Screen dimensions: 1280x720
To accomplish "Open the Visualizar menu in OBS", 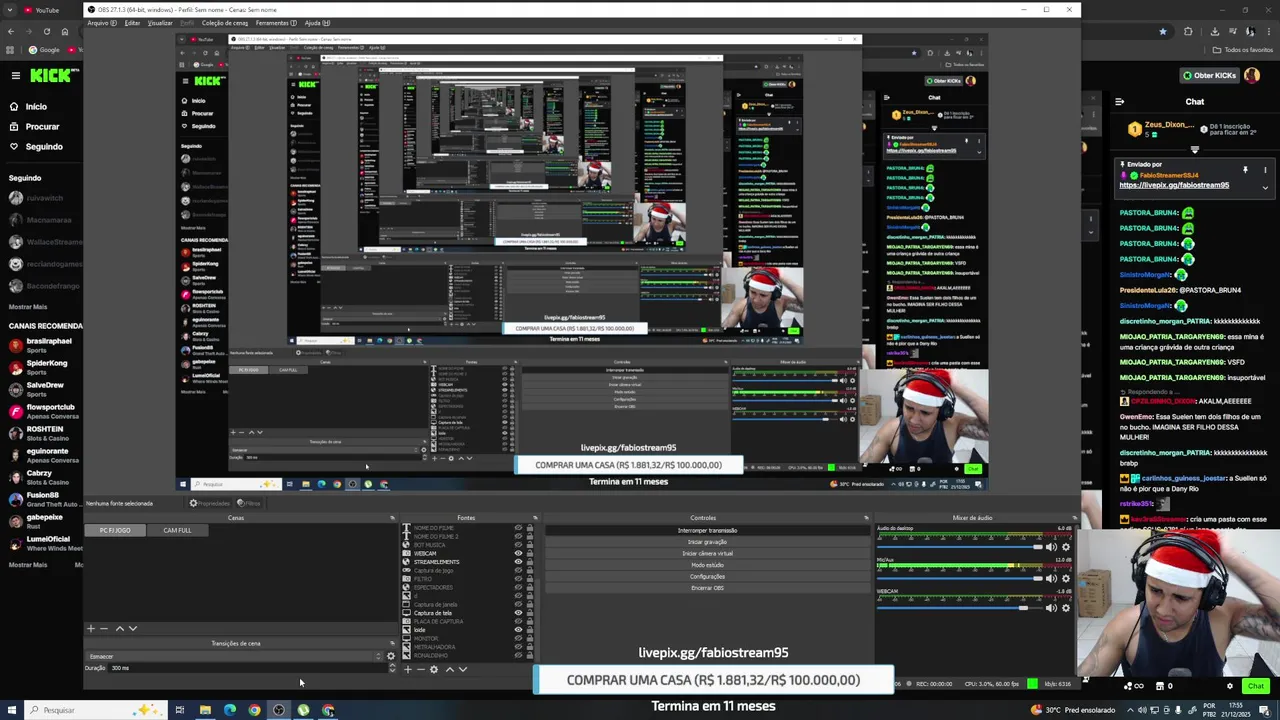I will point(160,23).
